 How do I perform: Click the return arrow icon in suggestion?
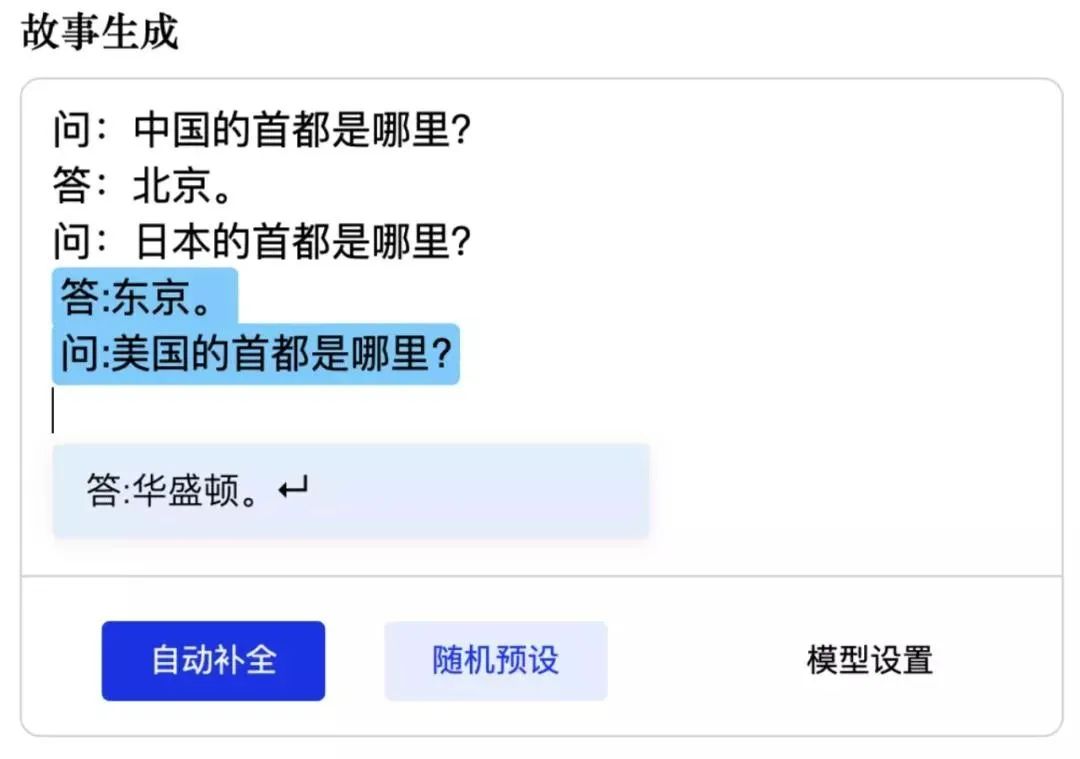point(294,489)
